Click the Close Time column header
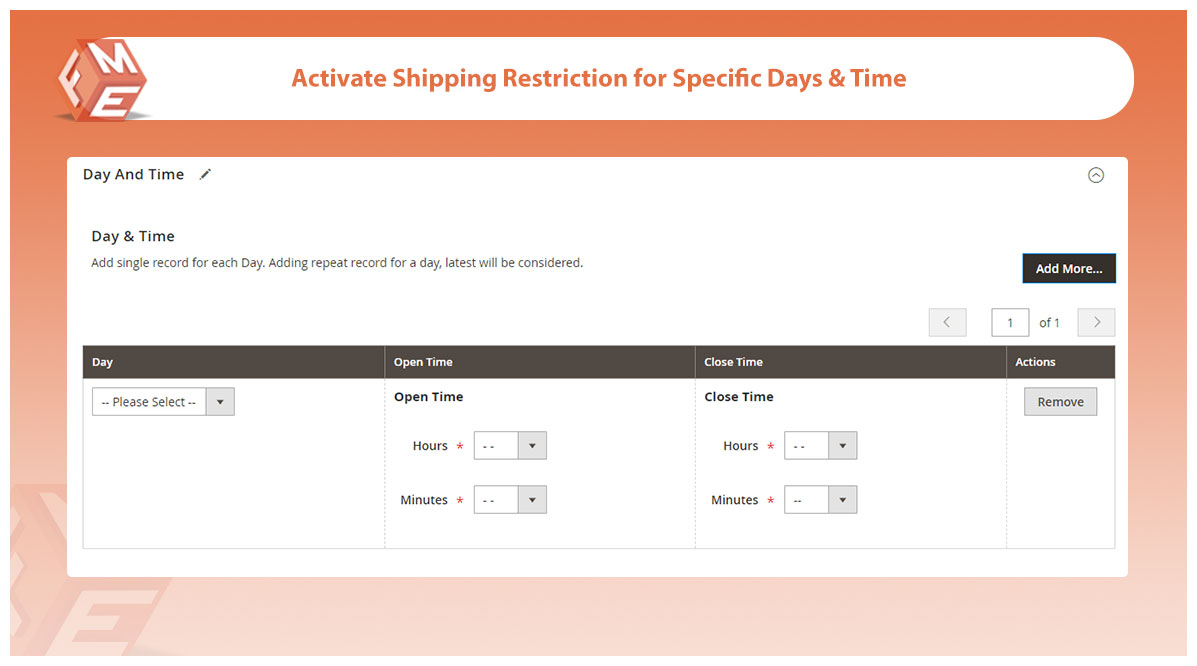 [x=733, y=362]
